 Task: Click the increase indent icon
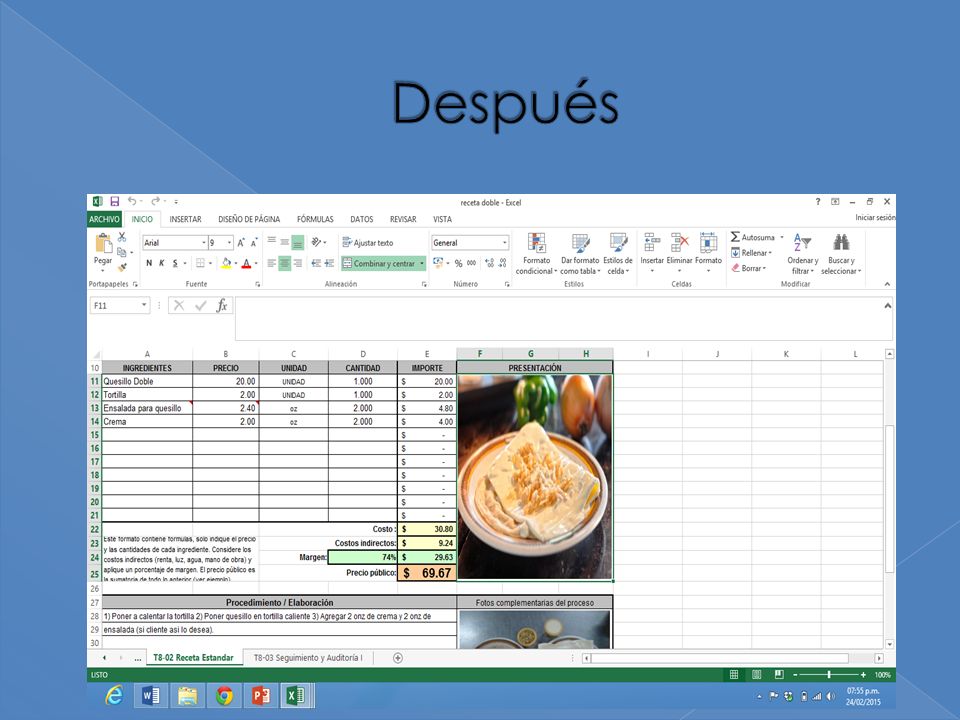coord(329,263)
